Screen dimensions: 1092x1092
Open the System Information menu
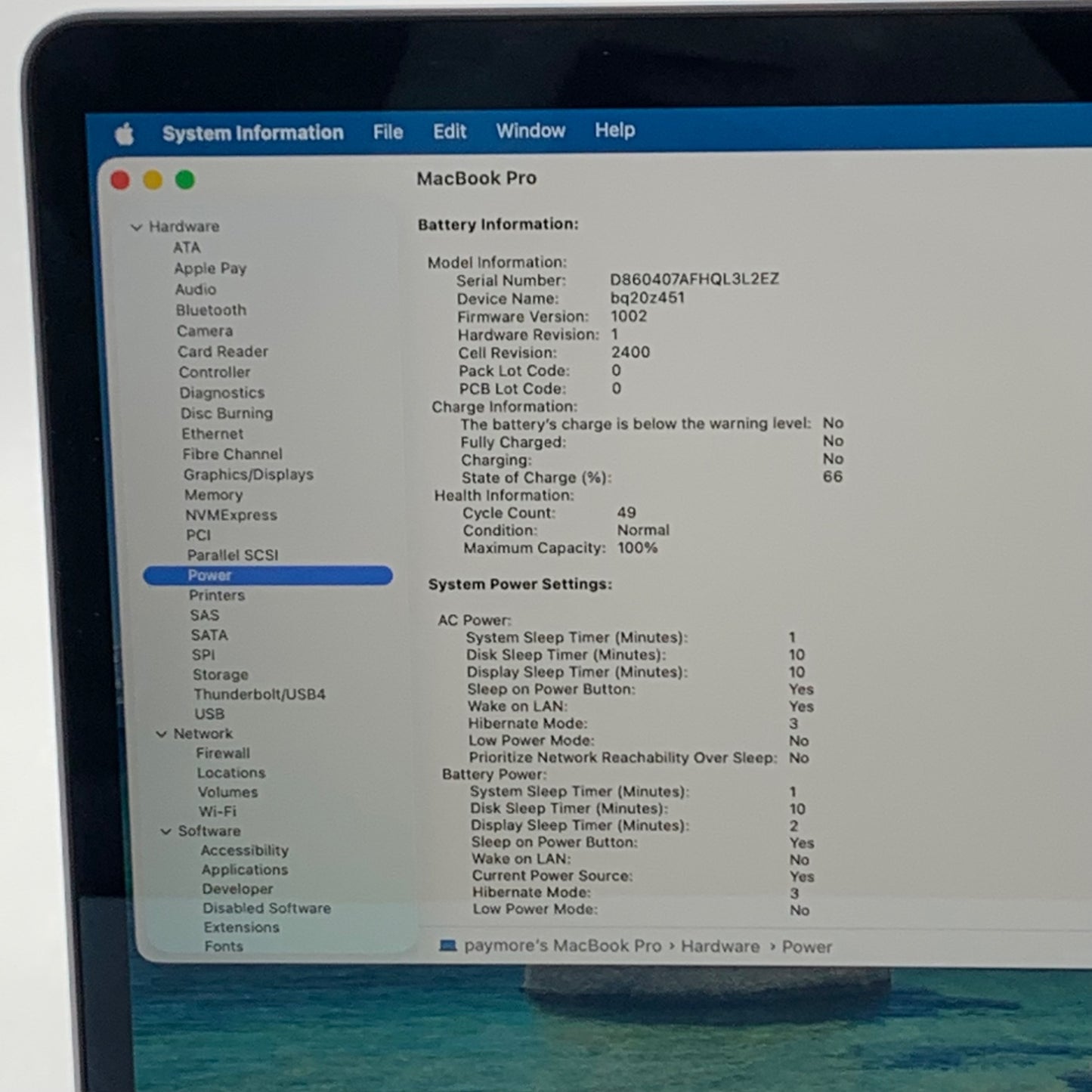click(x=252, y=133)
